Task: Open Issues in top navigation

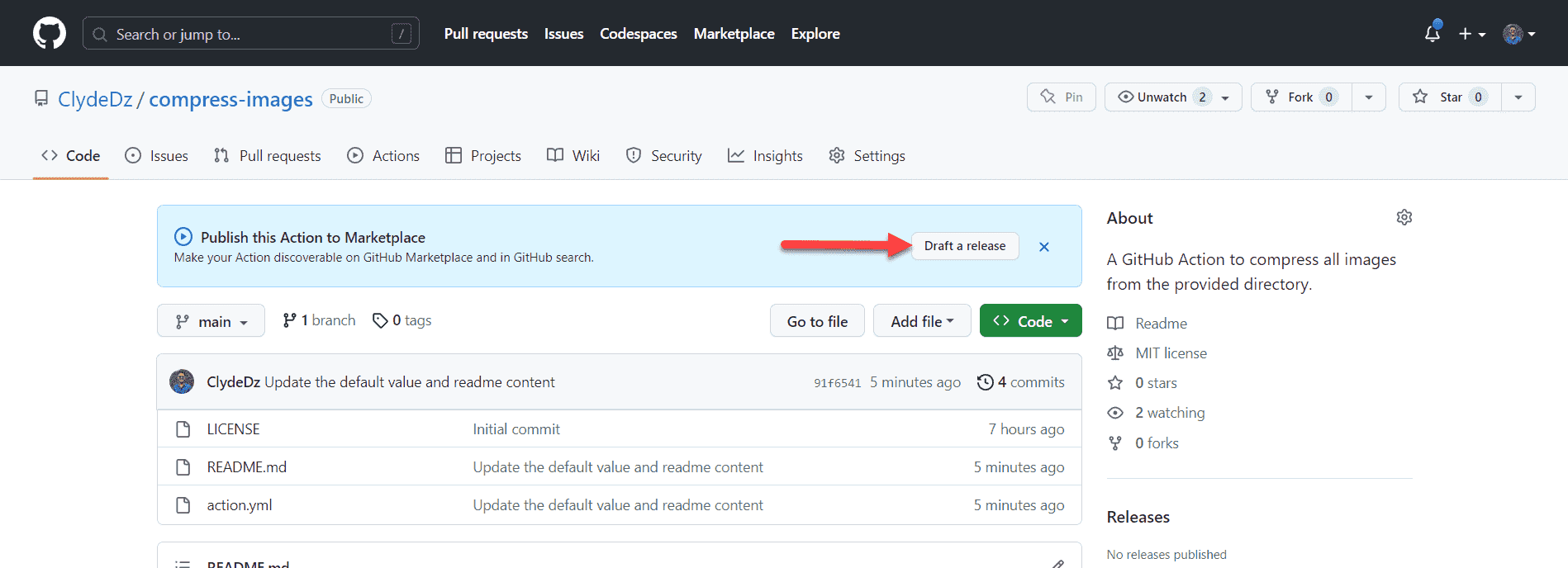Action: pyautogui.click(x=563, y=34)
